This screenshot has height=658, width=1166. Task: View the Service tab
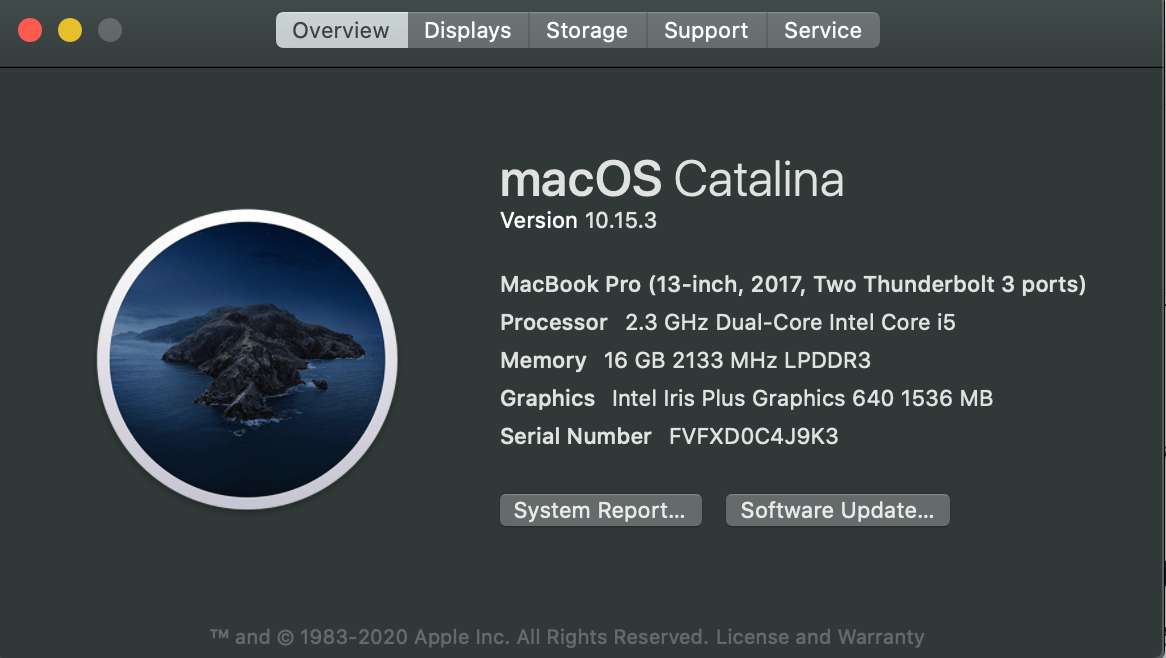point(823,30)
